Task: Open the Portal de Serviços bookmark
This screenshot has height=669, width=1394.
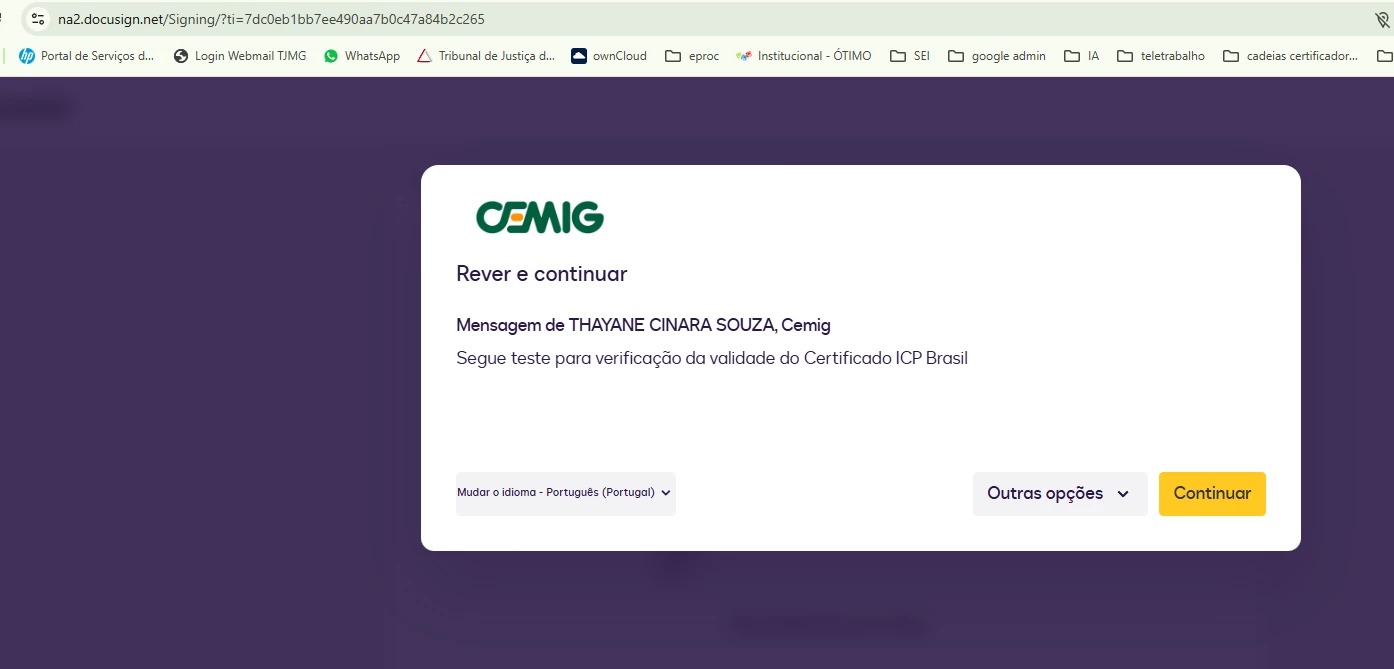Action: (x=87, y=56)
